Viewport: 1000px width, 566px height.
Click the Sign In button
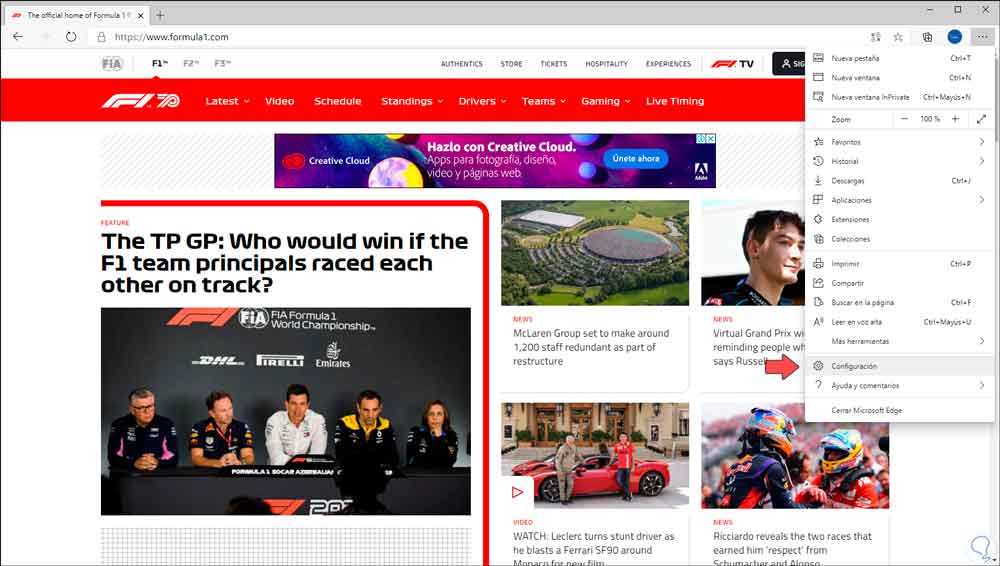(789, 64)
